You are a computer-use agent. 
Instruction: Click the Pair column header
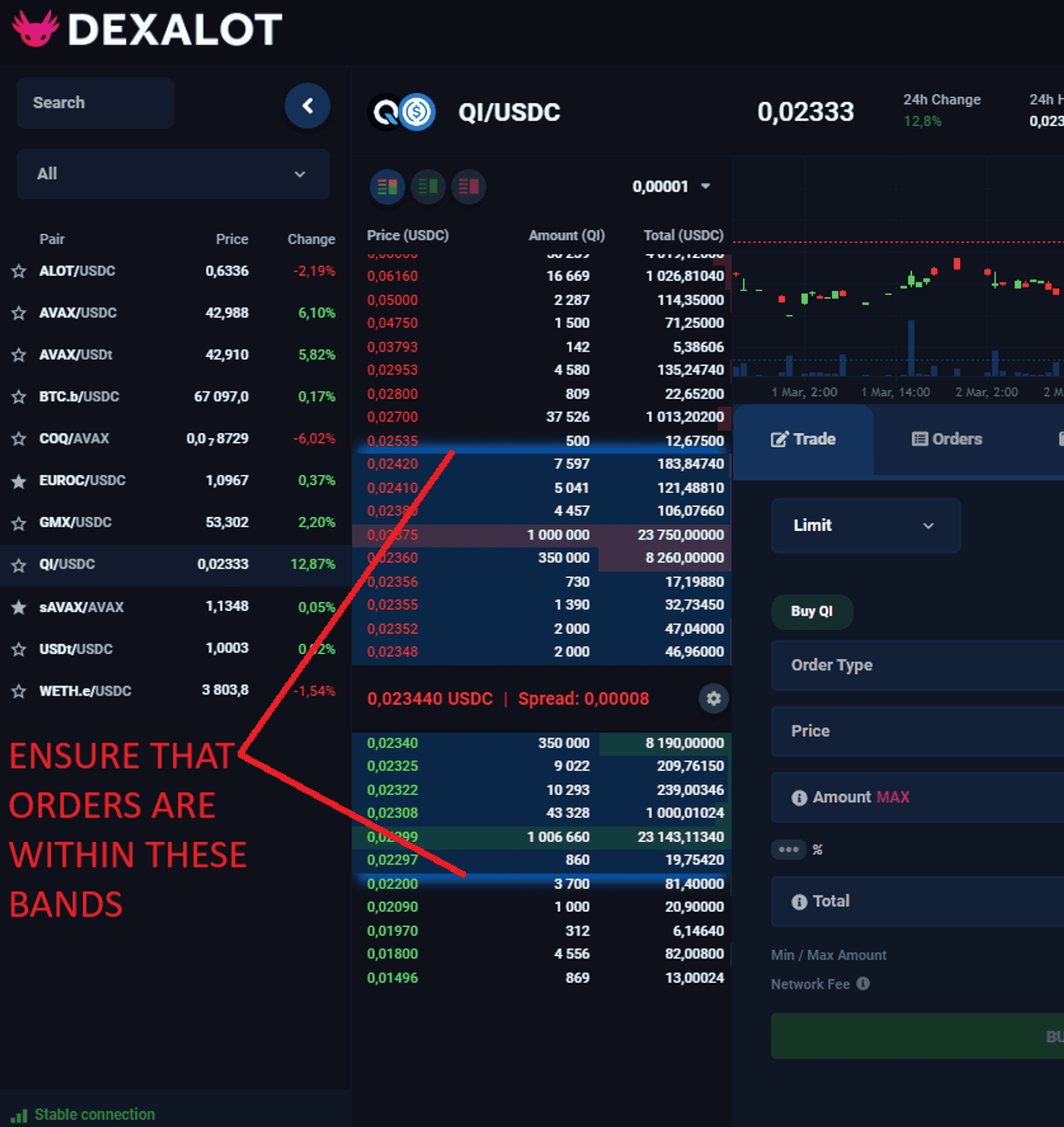pyautogui.click(x=52, y=239)
